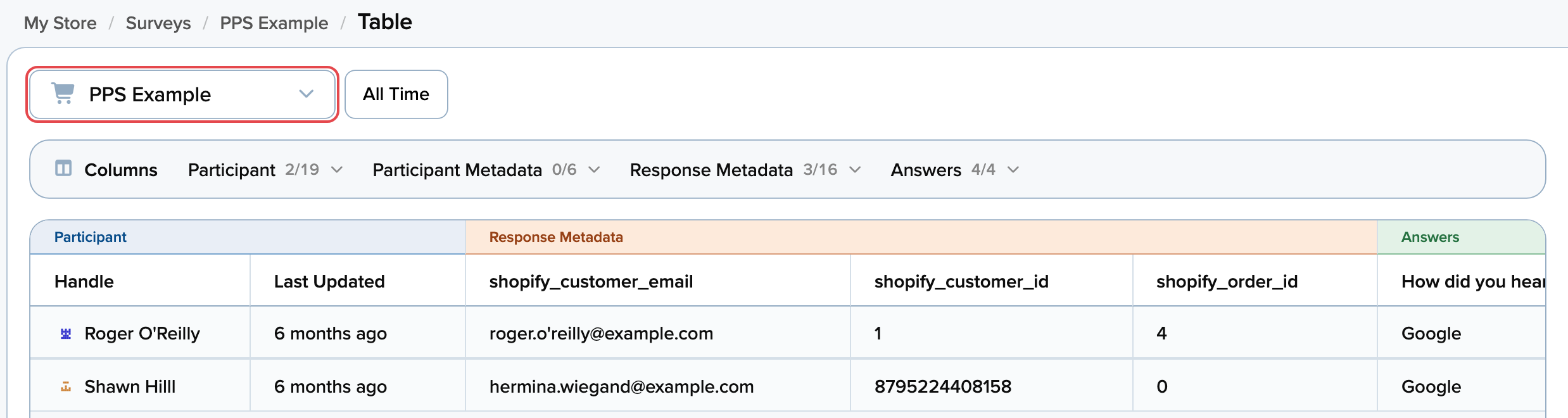Click the Handle column header

pos(140,281)
